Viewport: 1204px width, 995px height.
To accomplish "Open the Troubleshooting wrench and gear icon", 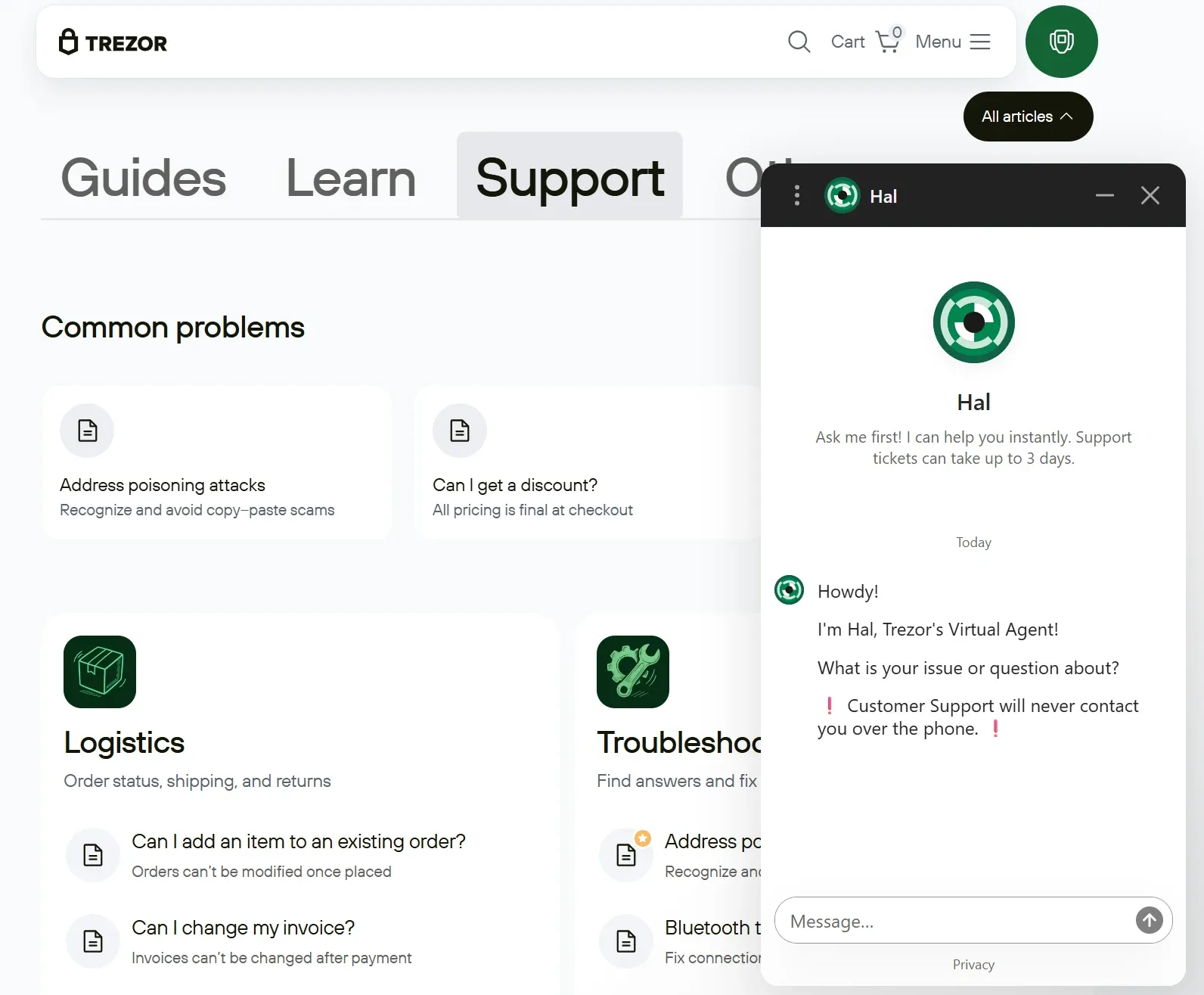I will click(633, 672).
